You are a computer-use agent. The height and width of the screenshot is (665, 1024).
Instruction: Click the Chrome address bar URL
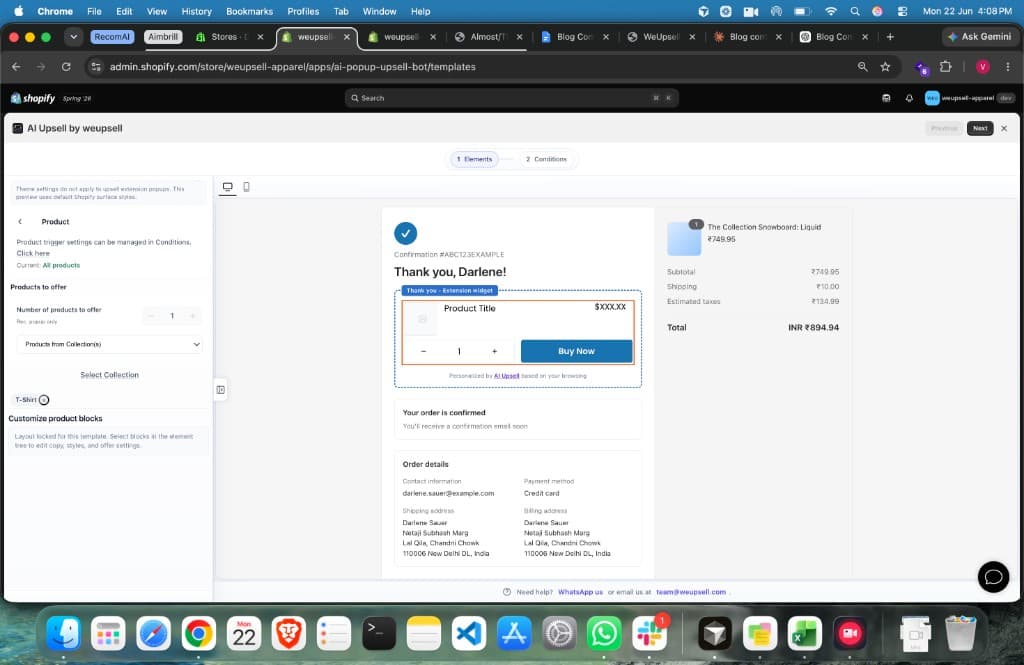[x=293, y=67]
